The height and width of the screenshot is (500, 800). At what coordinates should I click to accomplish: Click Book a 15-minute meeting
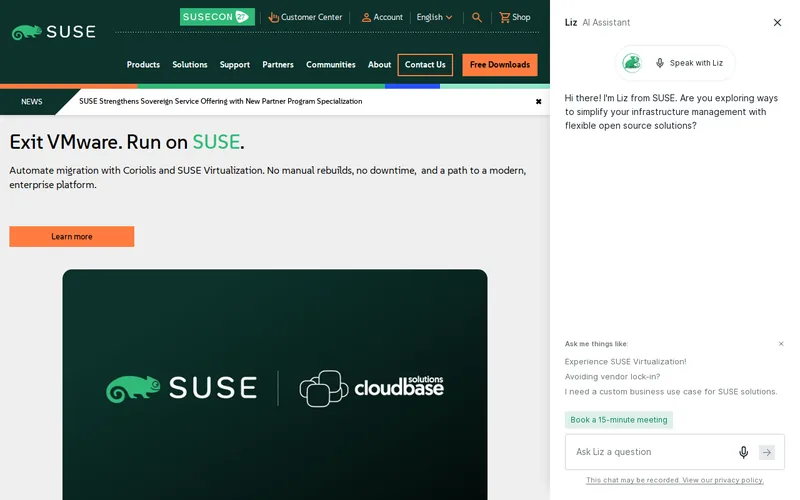(618, 420)
